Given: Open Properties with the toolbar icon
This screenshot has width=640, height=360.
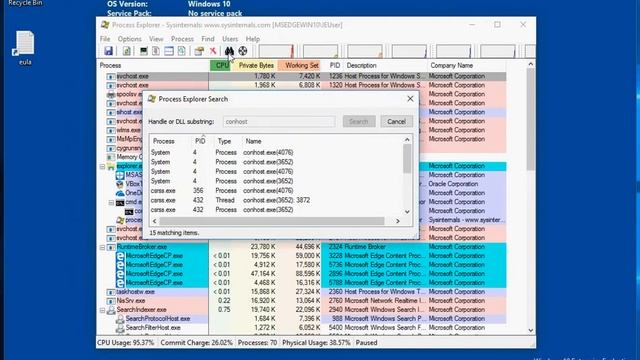Looking at the screenshot, I should click(199, 51).
